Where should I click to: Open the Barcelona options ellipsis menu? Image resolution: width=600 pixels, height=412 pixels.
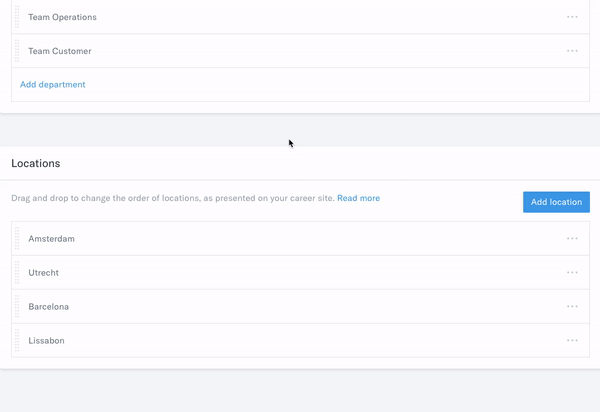click(572, 306)
